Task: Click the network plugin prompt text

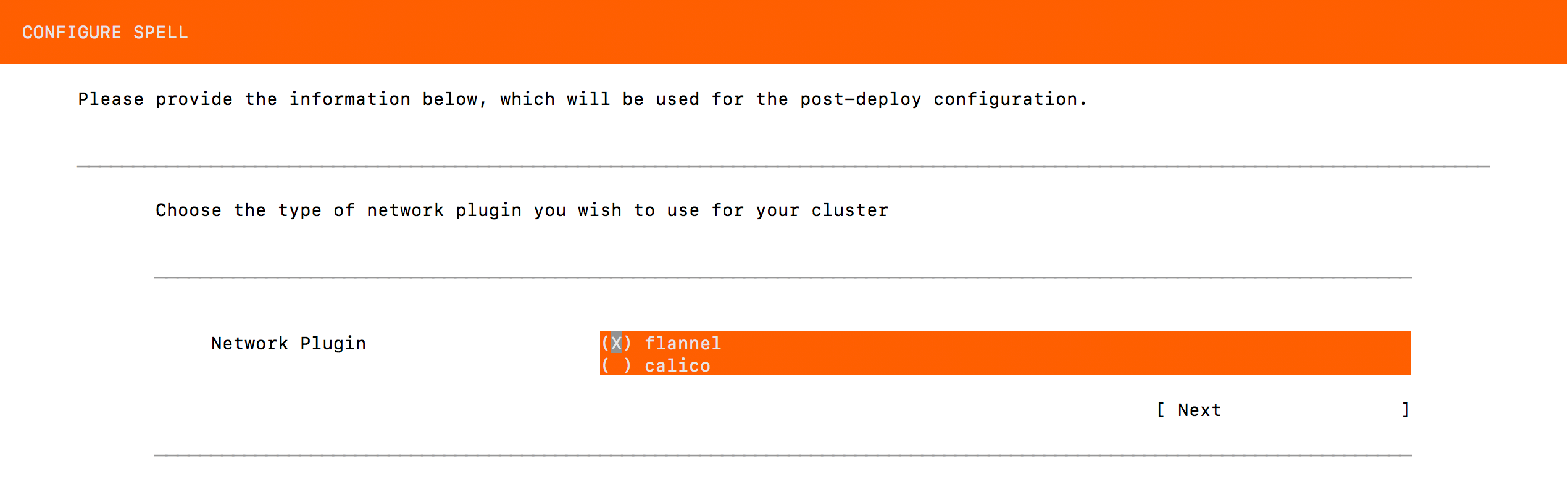Action: click(522, 210)
